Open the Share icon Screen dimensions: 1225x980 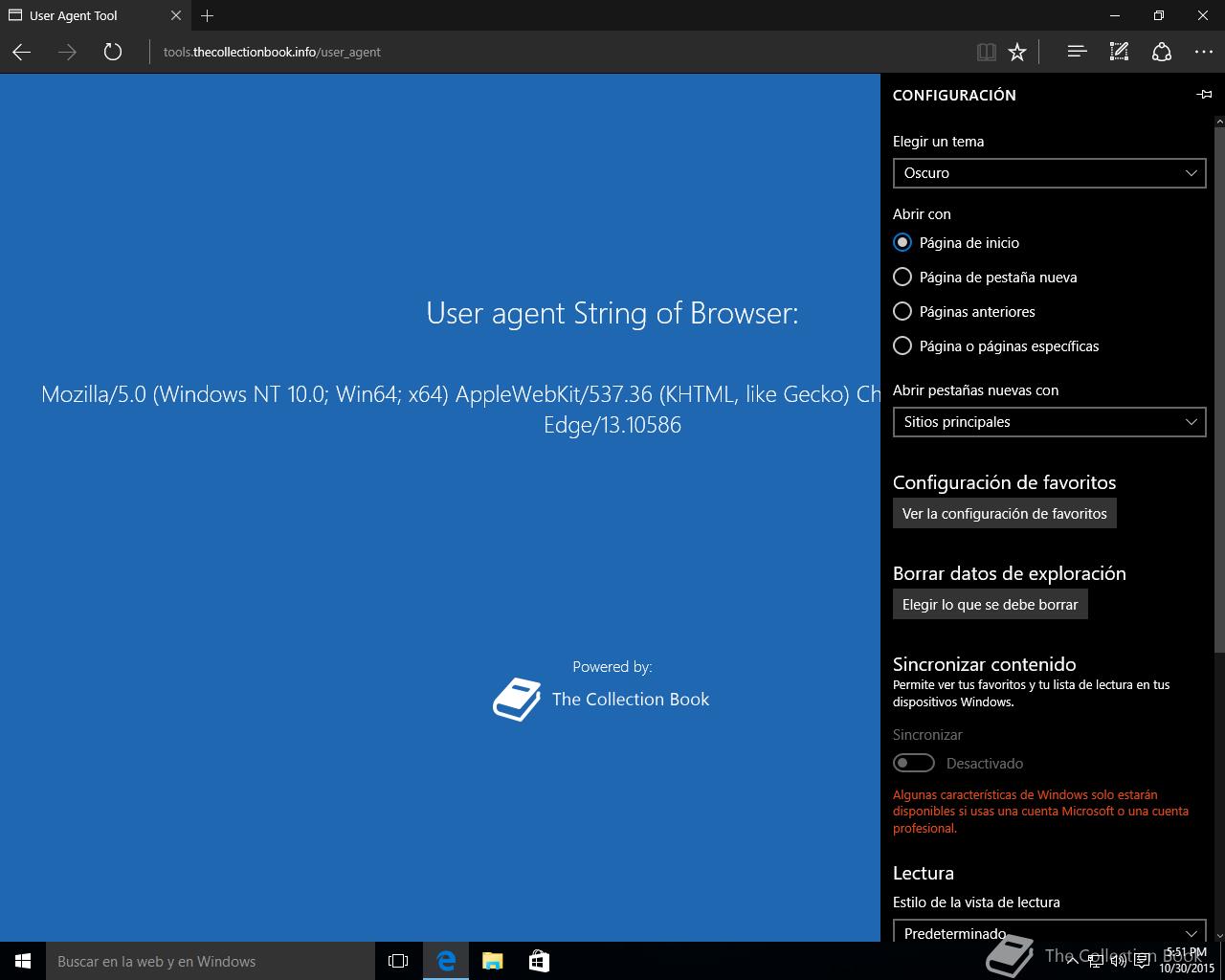[x=1162, y=52]
